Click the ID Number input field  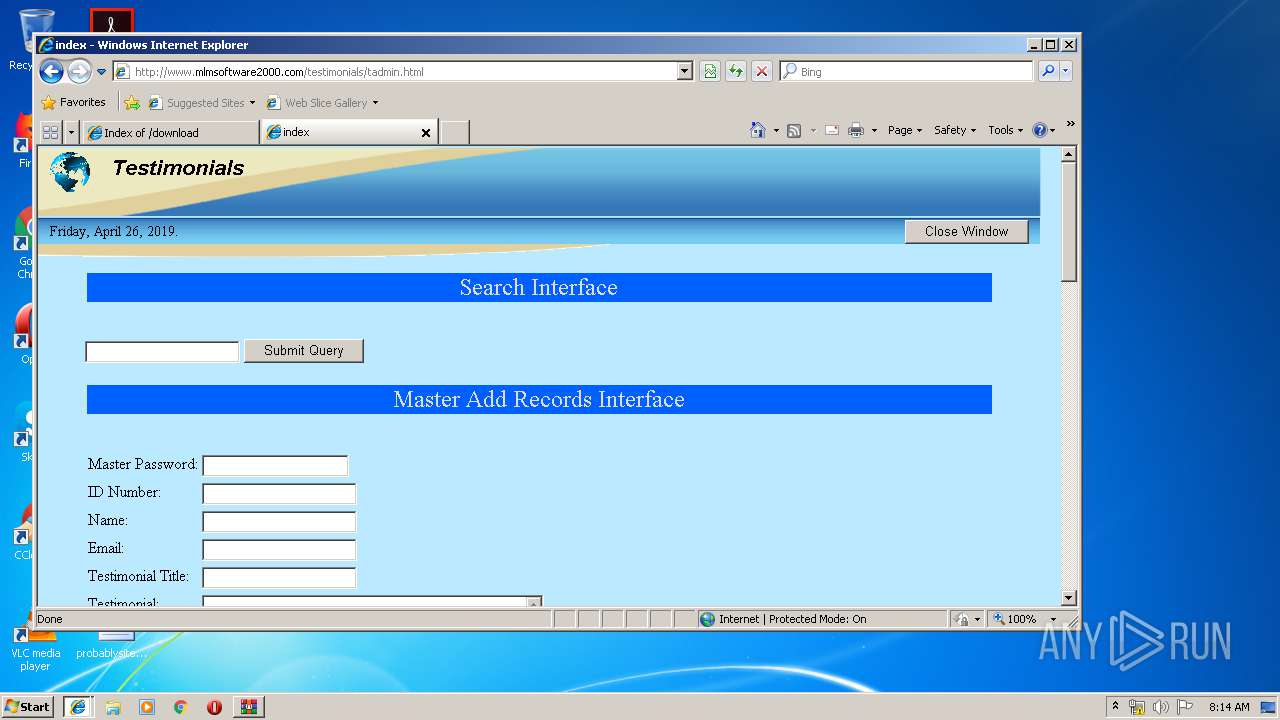(x=279, y=493)
